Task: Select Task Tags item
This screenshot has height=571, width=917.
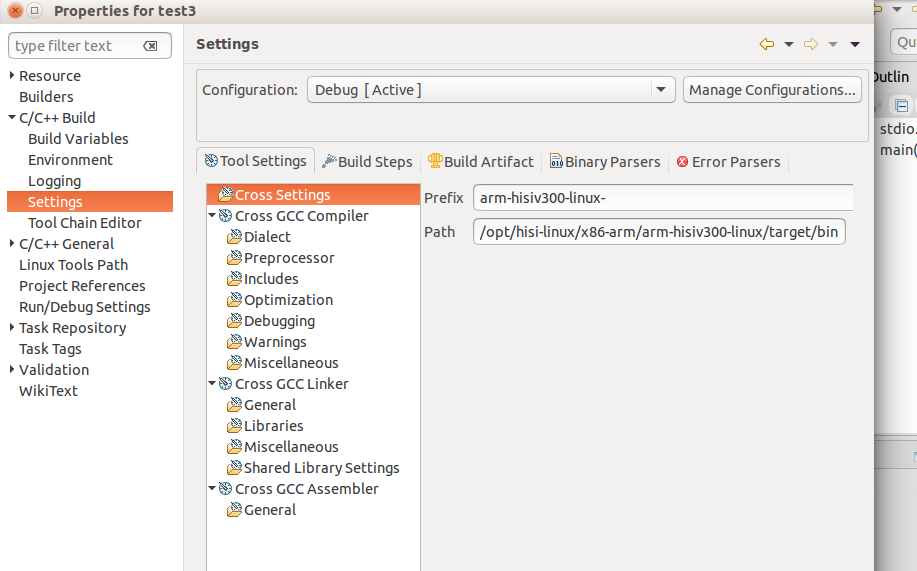Action: (50, 349)
